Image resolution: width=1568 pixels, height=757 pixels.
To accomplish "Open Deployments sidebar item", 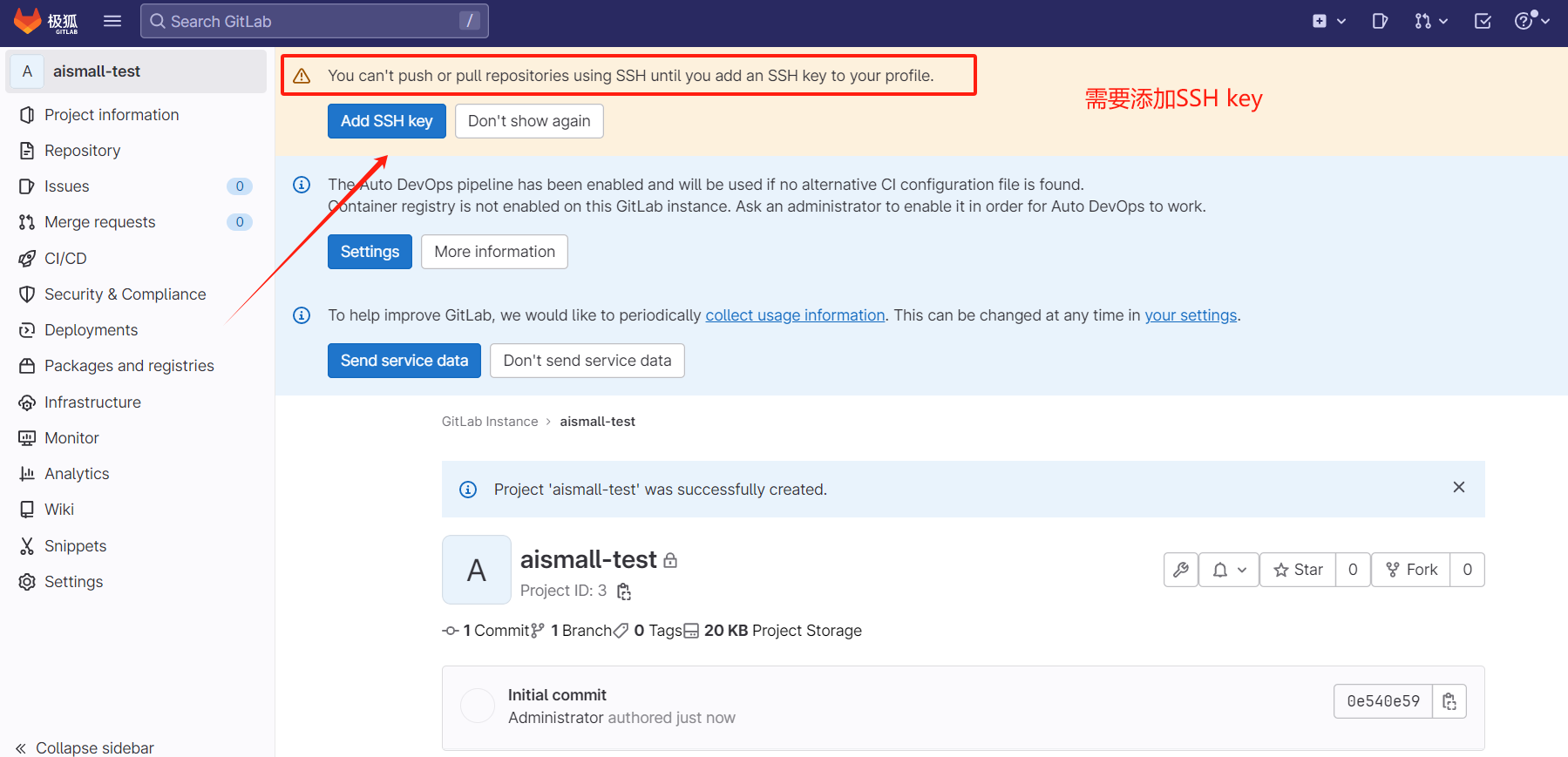I will click(x=137, y=330).
